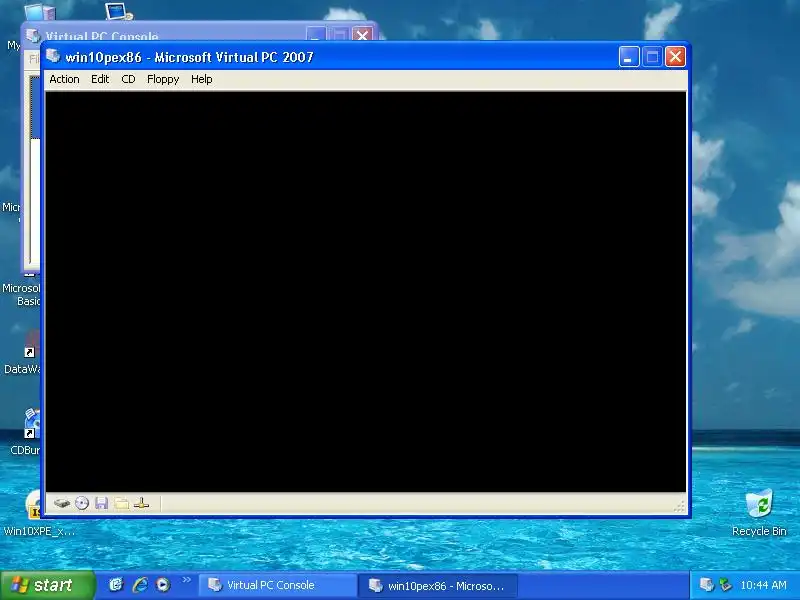800x600 pixels.
Task: Click the shared folders status icon
Action: [x=121, y=504]
